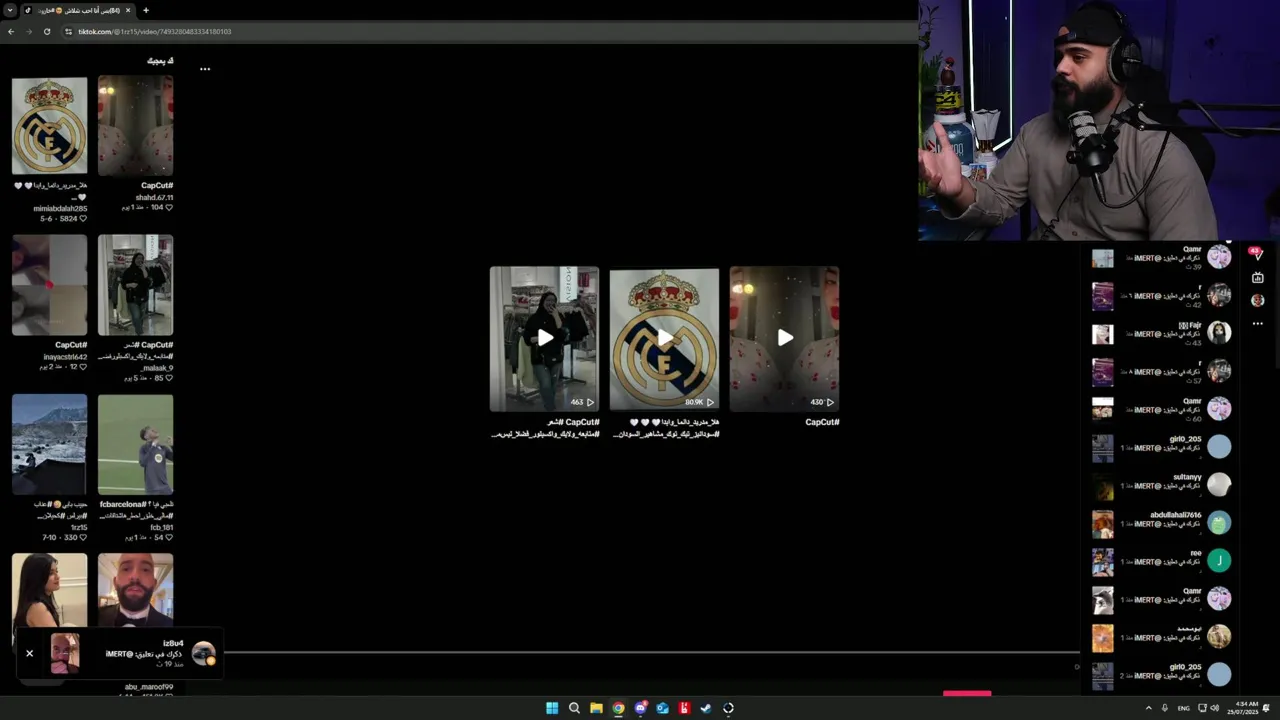This screenshot has height=720, width=1280.
Task: Open Windows taskbar search
Action: click(574, 708)
